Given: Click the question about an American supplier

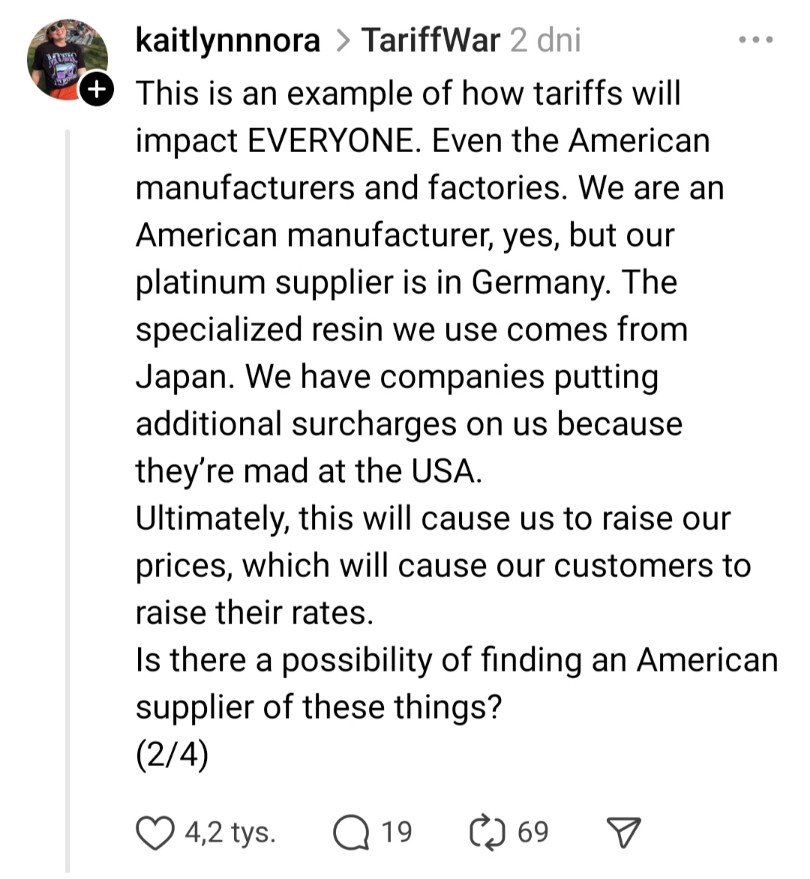Looking at the screenshot, I should tap(455, 661).
